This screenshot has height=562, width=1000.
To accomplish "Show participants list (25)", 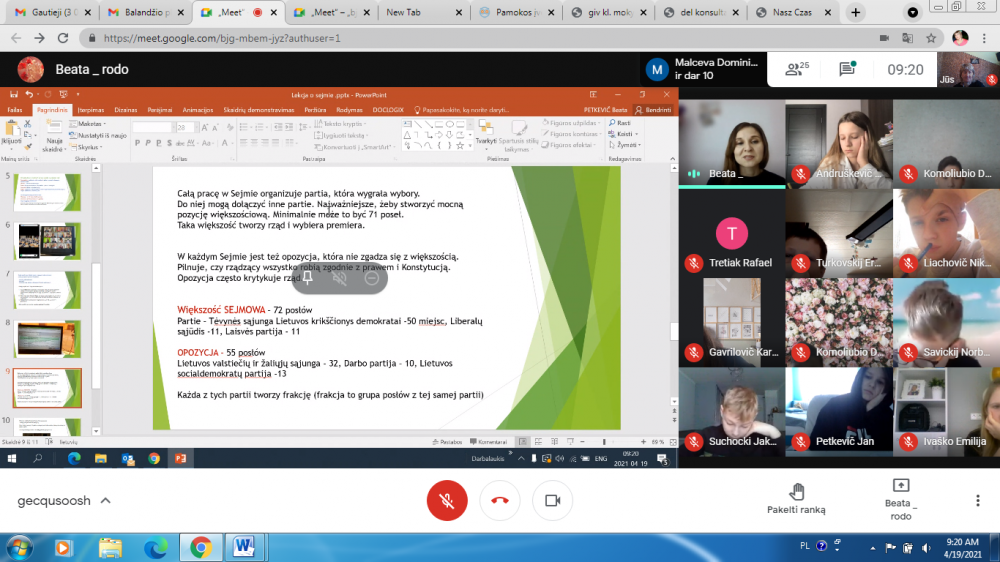I will tap(797, 69).
